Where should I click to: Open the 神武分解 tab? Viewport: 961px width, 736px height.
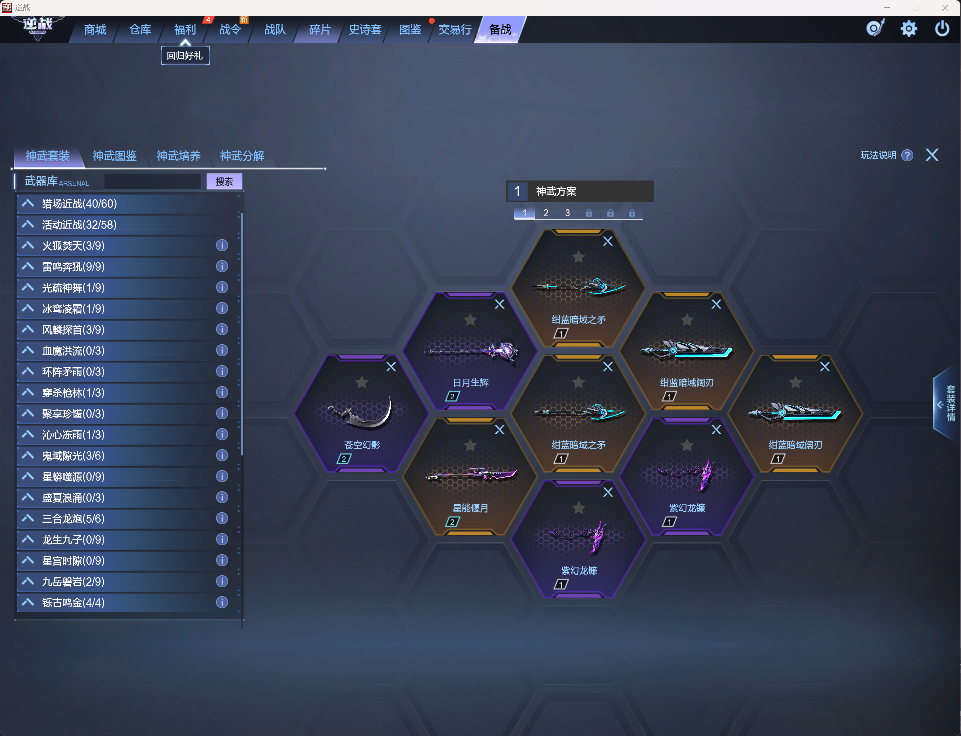(x=242, y=156)
